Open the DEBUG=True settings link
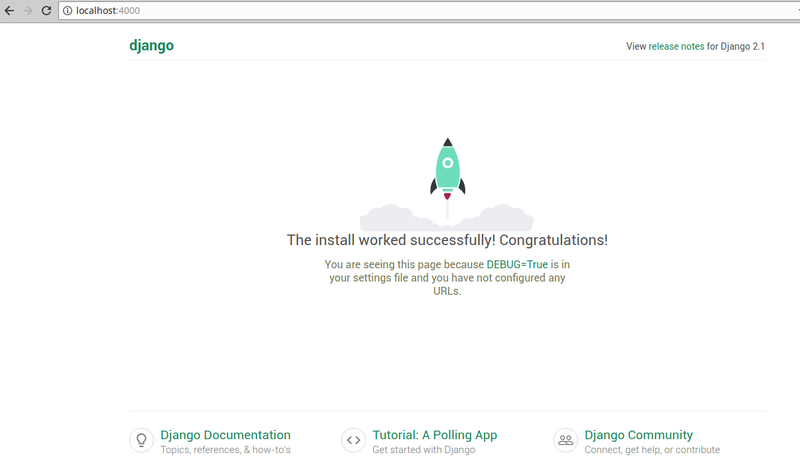 (x=517, y=264)
